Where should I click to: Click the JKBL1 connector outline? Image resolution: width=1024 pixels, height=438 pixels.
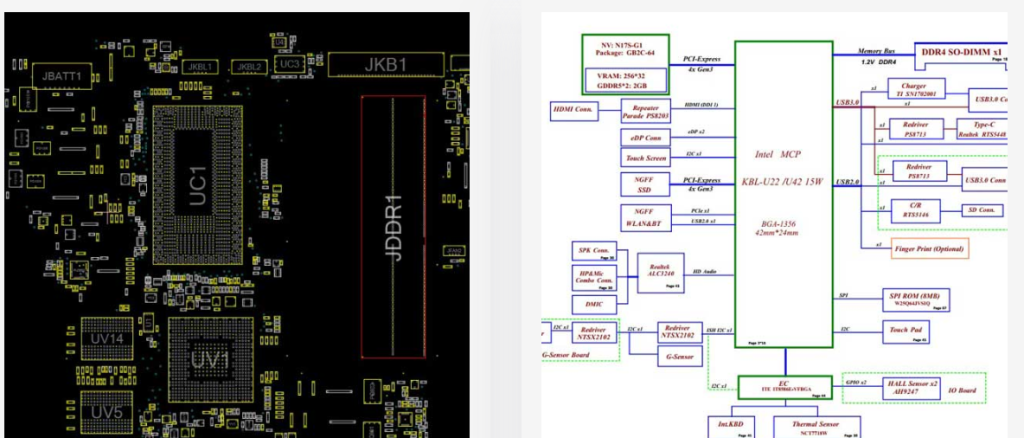tap(200, 67)
